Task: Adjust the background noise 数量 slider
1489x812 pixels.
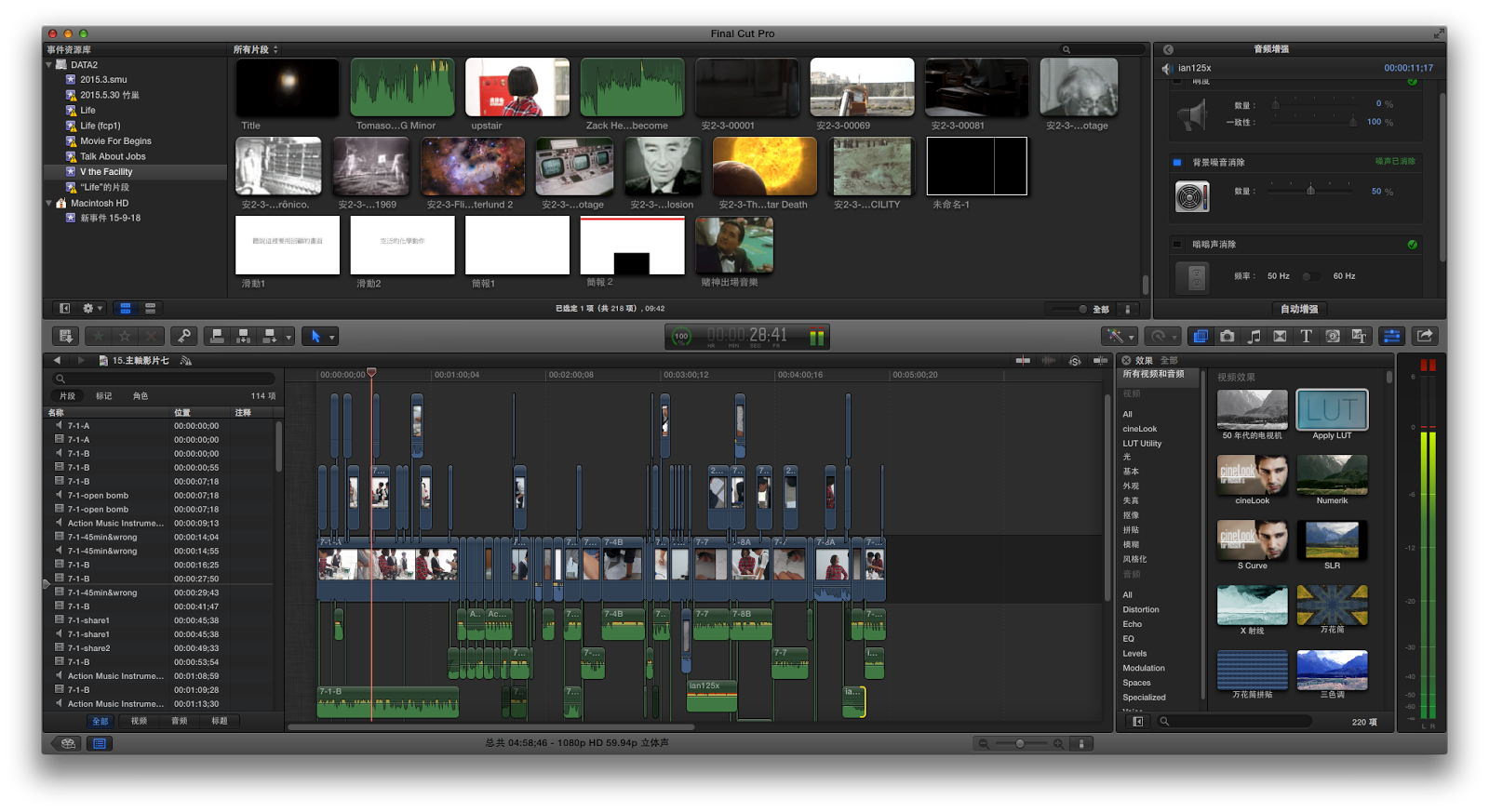Action: 1310,191
